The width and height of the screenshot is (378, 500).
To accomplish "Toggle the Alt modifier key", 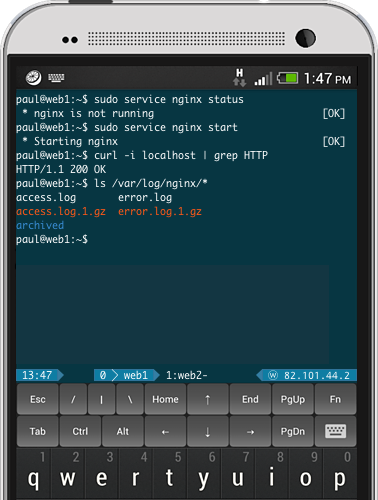I will (x=123, y=431).
